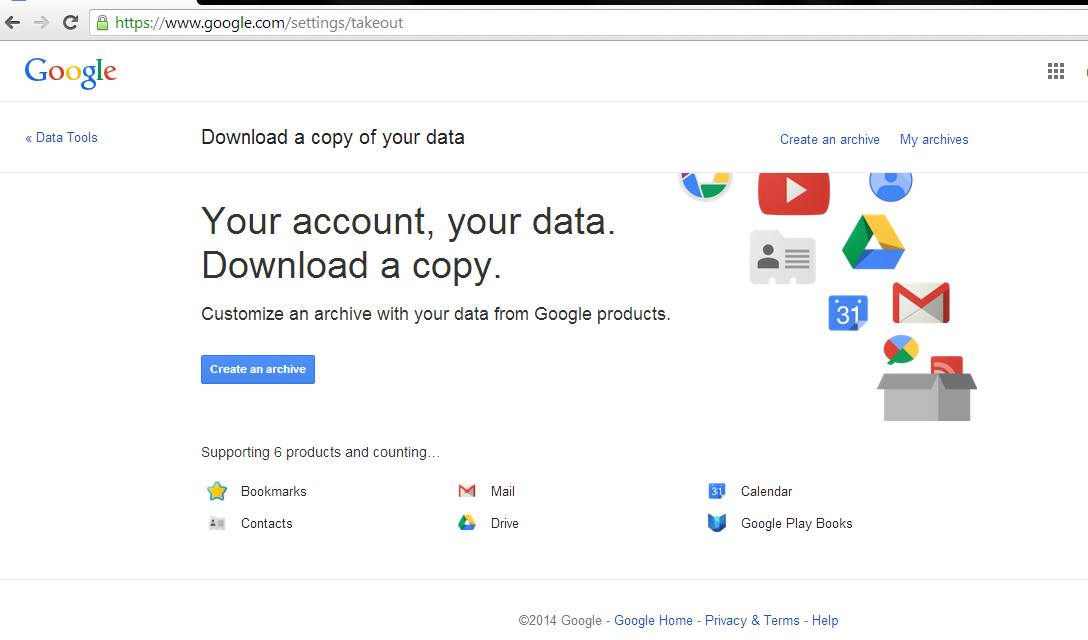
Task: Click the small Contacts icon in list
Action: point(217,523)
